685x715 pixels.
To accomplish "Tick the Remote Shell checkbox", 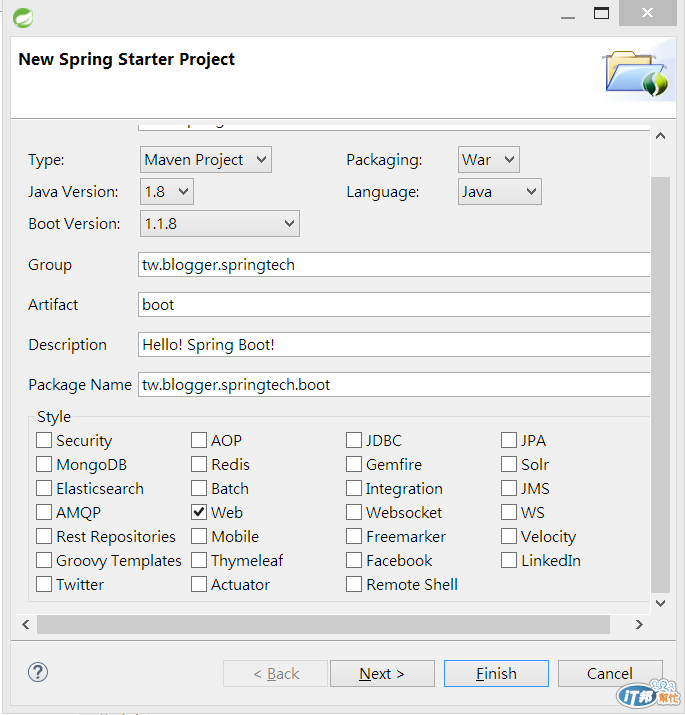I will point(354,585).
